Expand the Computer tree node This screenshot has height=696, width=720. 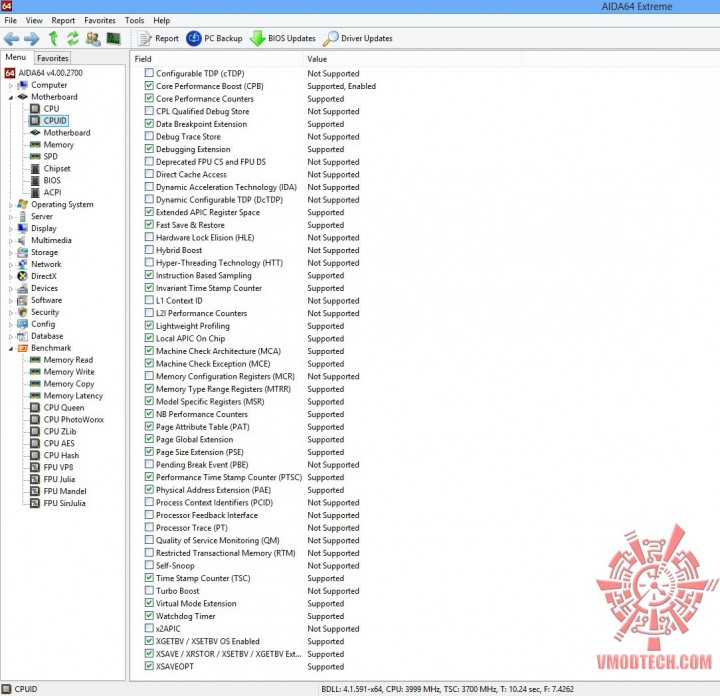[11, 85]
